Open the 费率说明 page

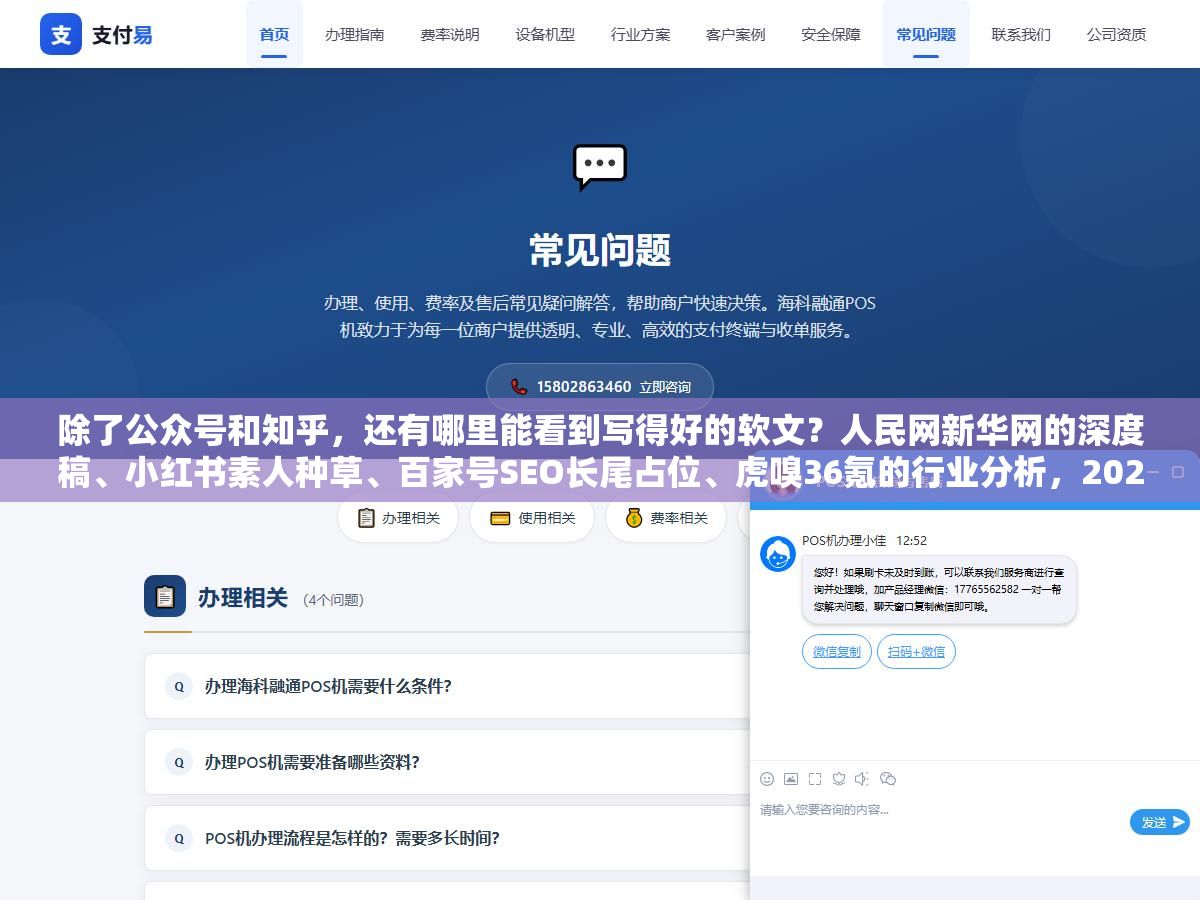(x=450, y=34)
